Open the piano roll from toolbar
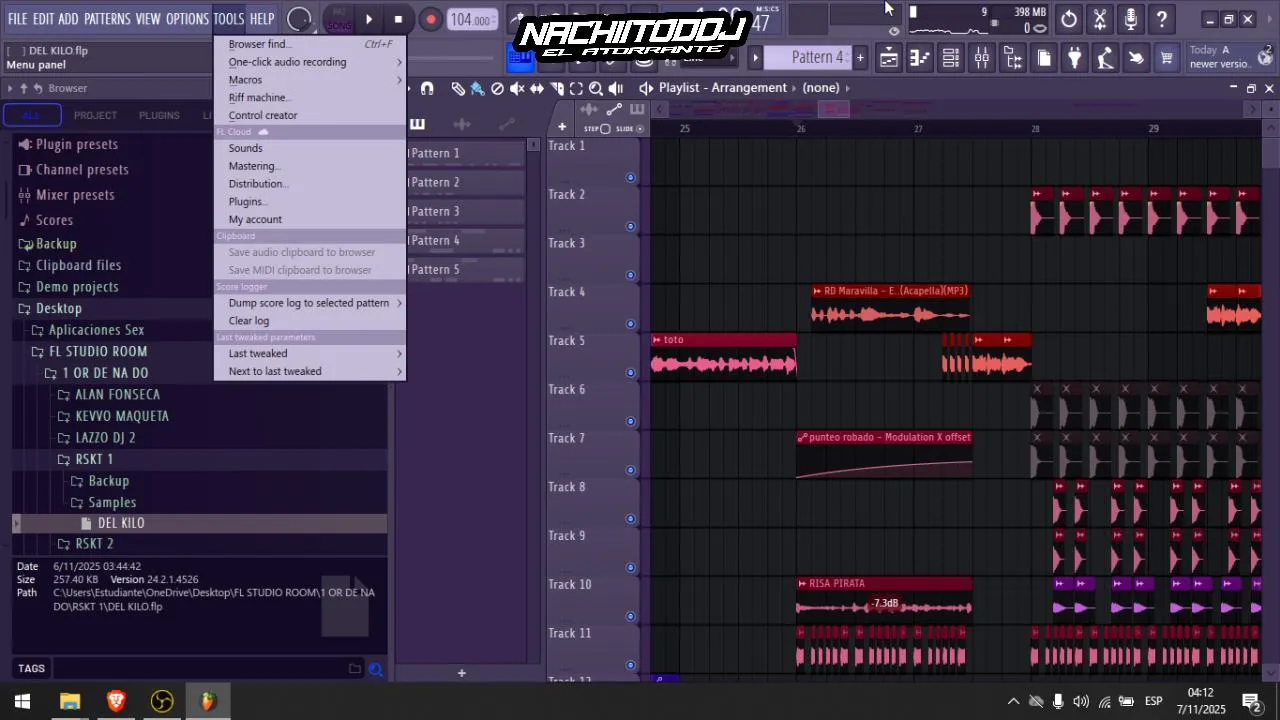This screenshot has width=1280, height=720. [x=920, y=59]
